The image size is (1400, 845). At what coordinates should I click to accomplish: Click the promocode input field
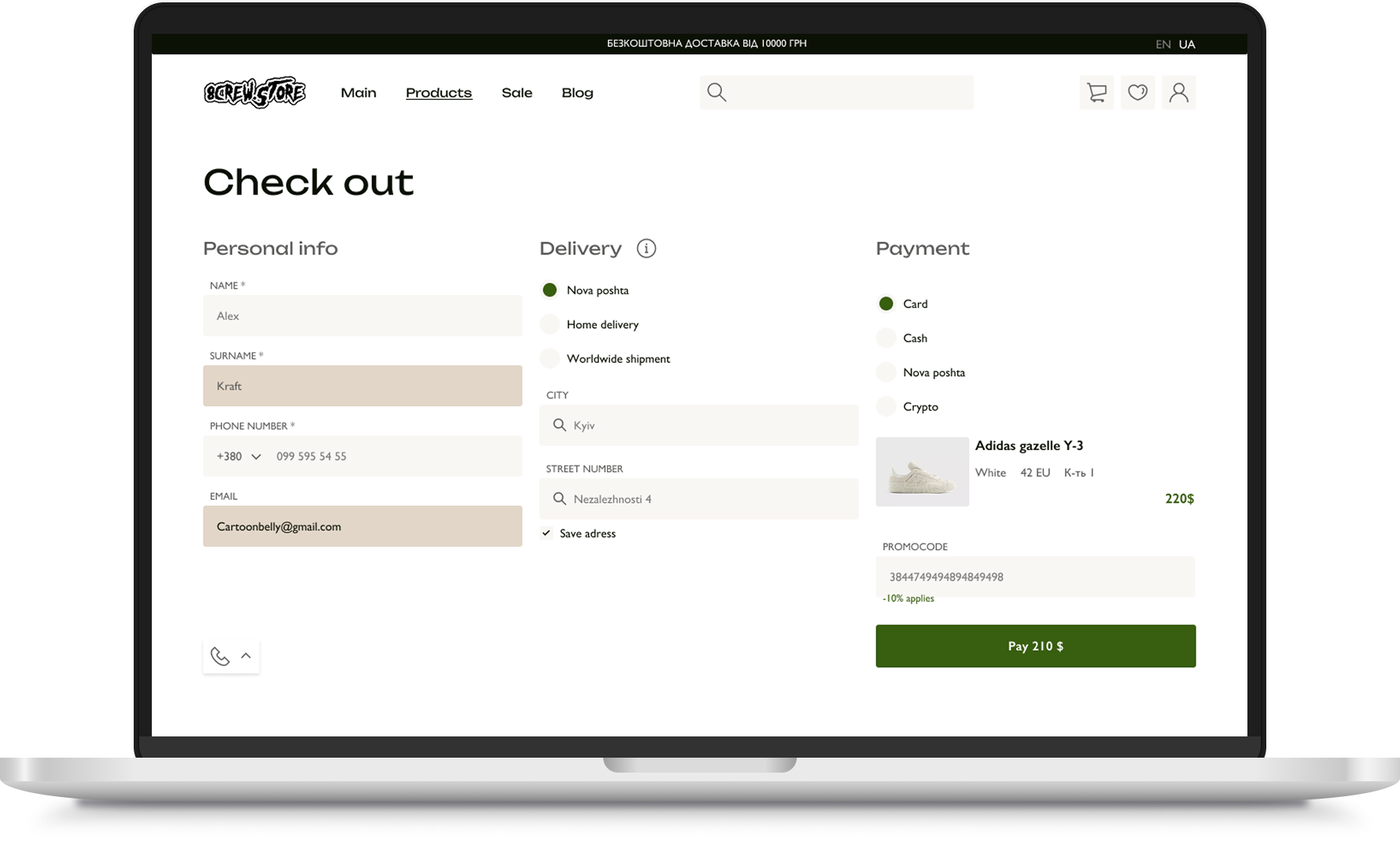pyautogui.click(x=1035, y=577)
